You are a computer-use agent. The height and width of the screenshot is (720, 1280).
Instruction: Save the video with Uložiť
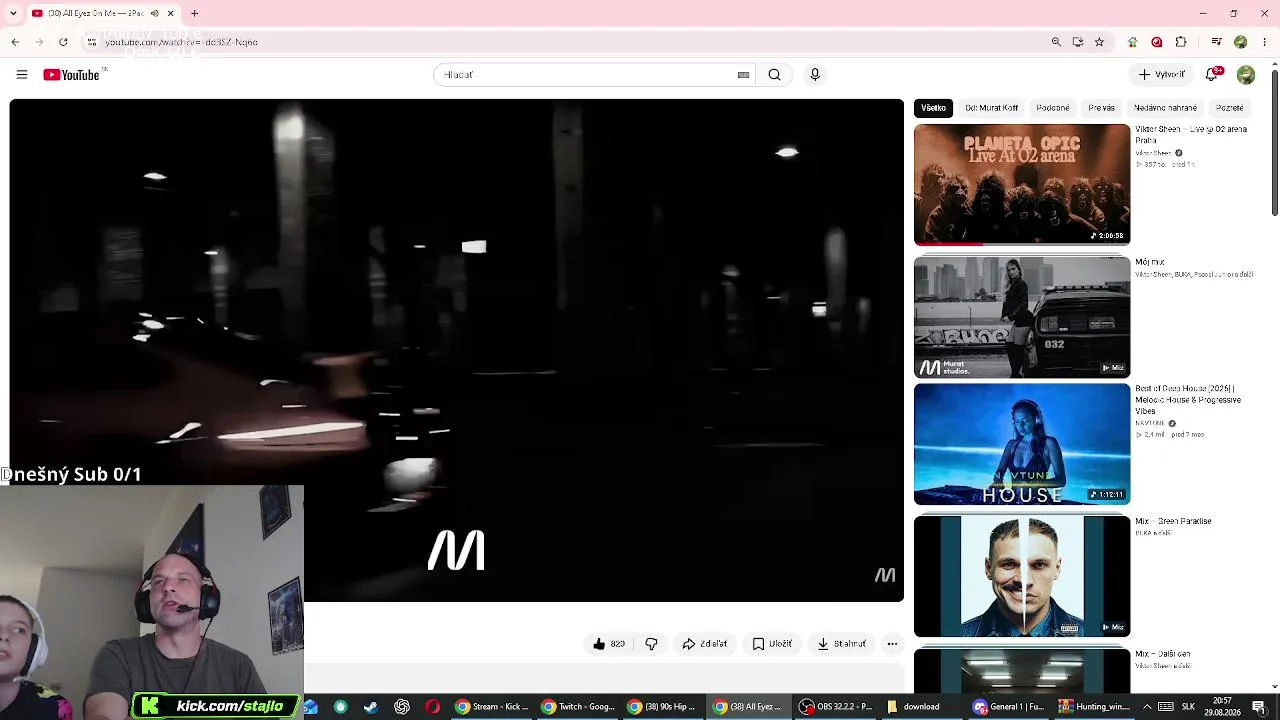tap(772, 644)
